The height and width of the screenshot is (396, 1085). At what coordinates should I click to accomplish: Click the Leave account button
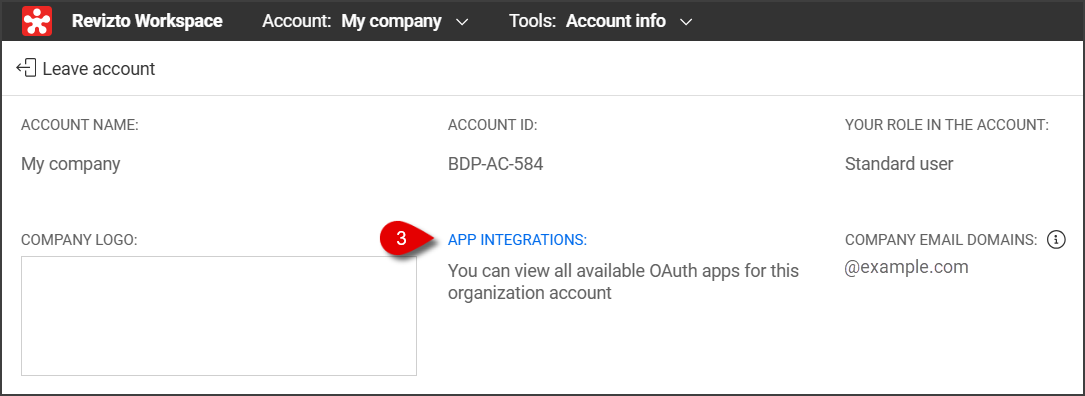click(86, 69)
